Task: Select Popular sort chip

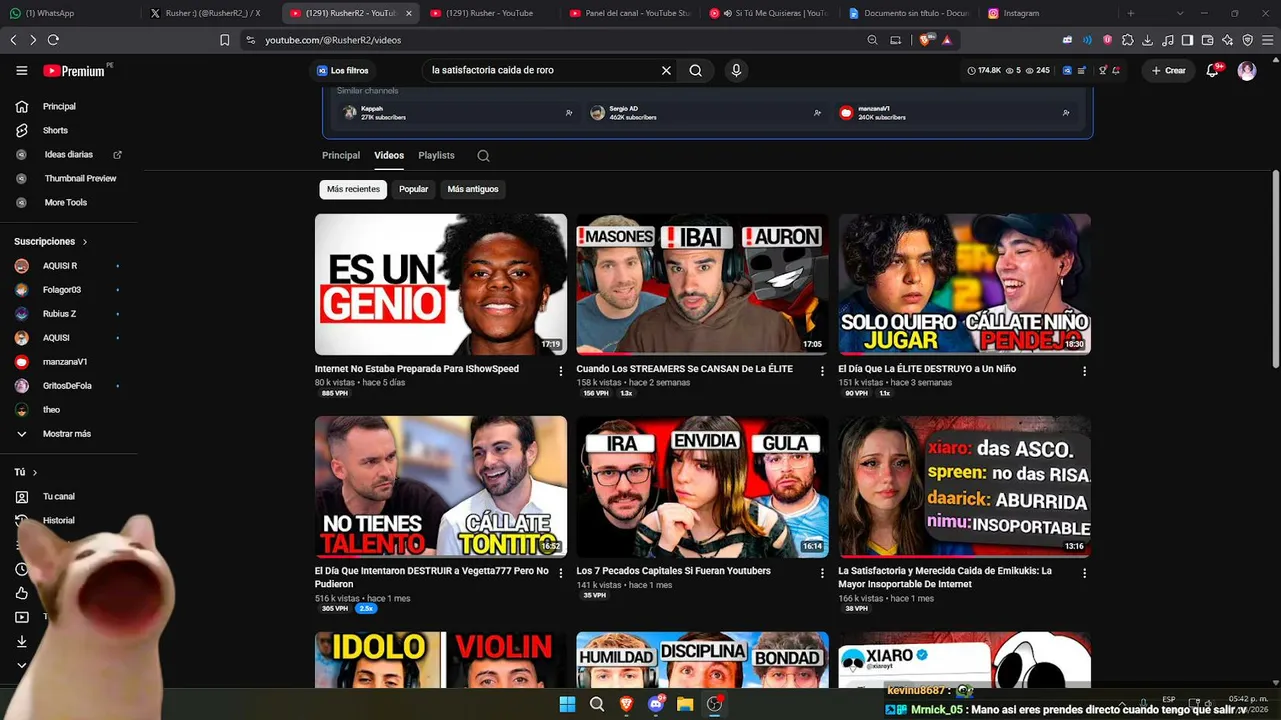Action: coord(413,189)
